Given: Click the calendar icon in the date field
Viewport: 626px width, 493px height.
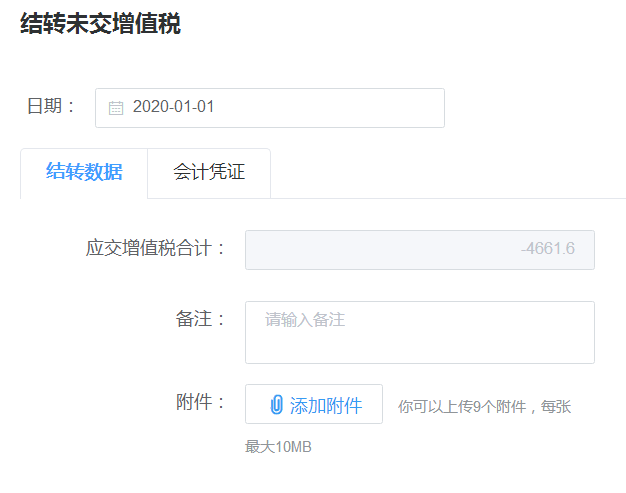Looking at the screenshot, I should 116,108.
